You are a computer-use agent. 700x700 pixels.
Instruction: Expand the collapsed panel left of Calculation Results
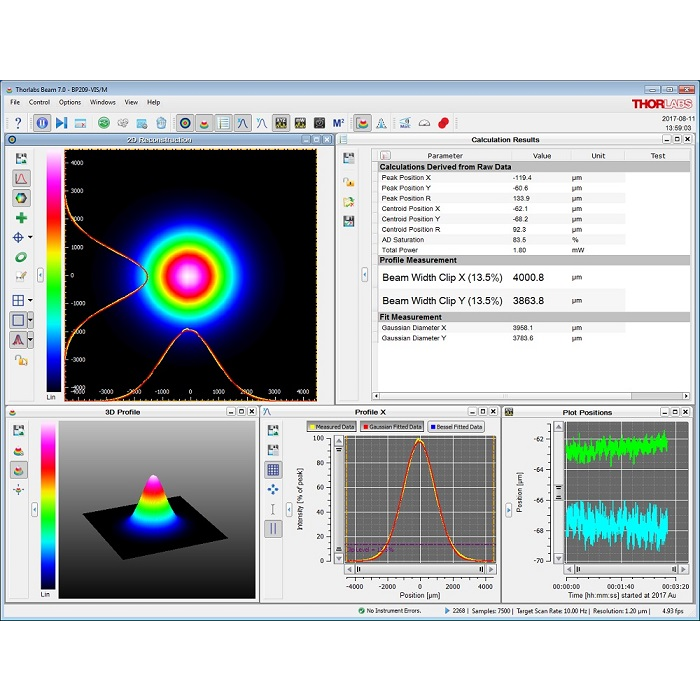pyautogui.click(x=364, y=274)
